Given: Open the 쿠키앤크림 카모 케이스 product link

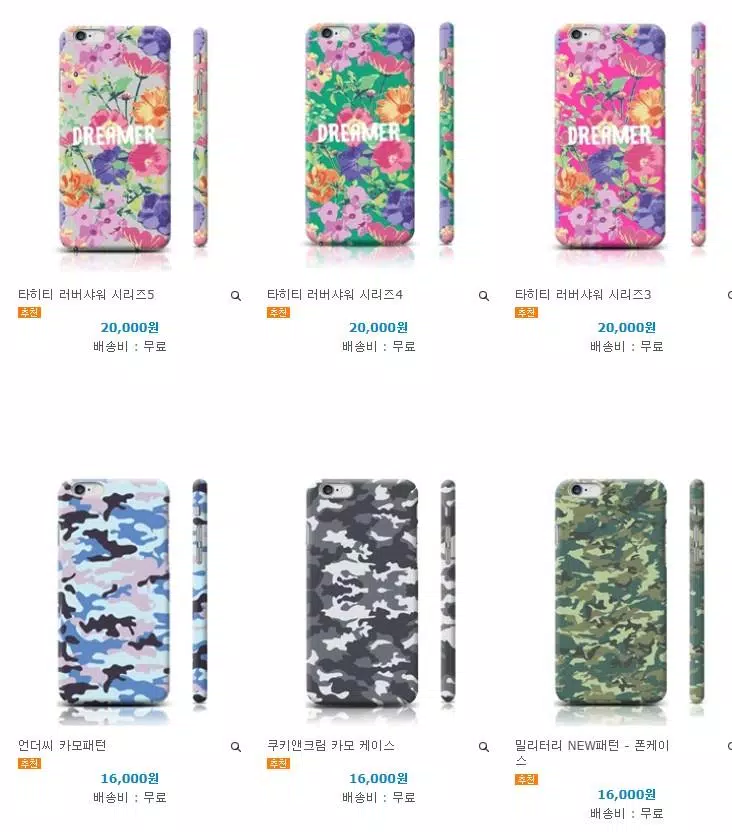Looking at the screenshot, I should click(x=330, y=746).
